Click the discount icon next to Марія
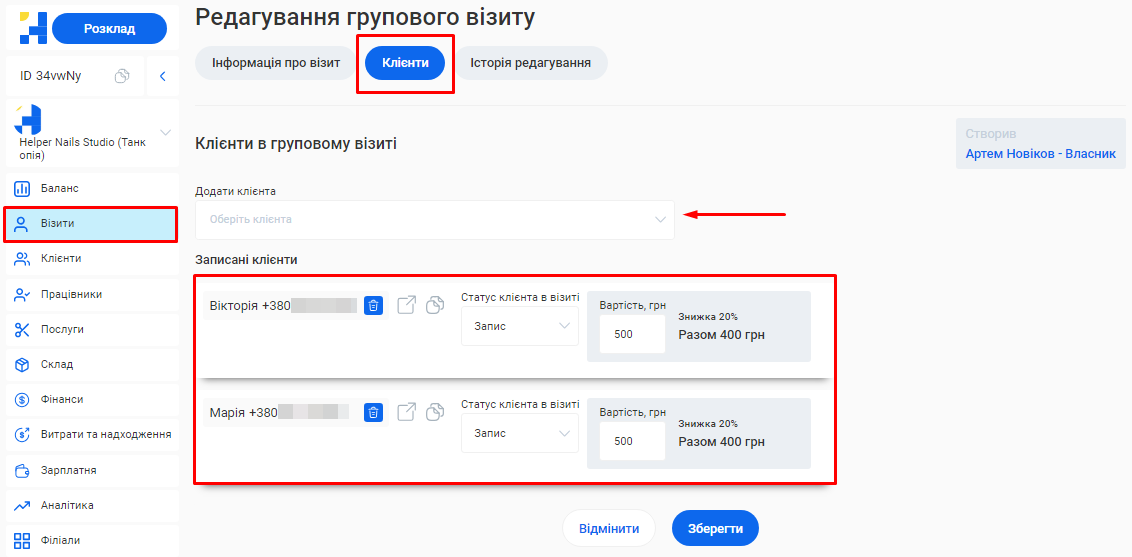The height and width of the screenshot is (557, 1132). (435, 412)
